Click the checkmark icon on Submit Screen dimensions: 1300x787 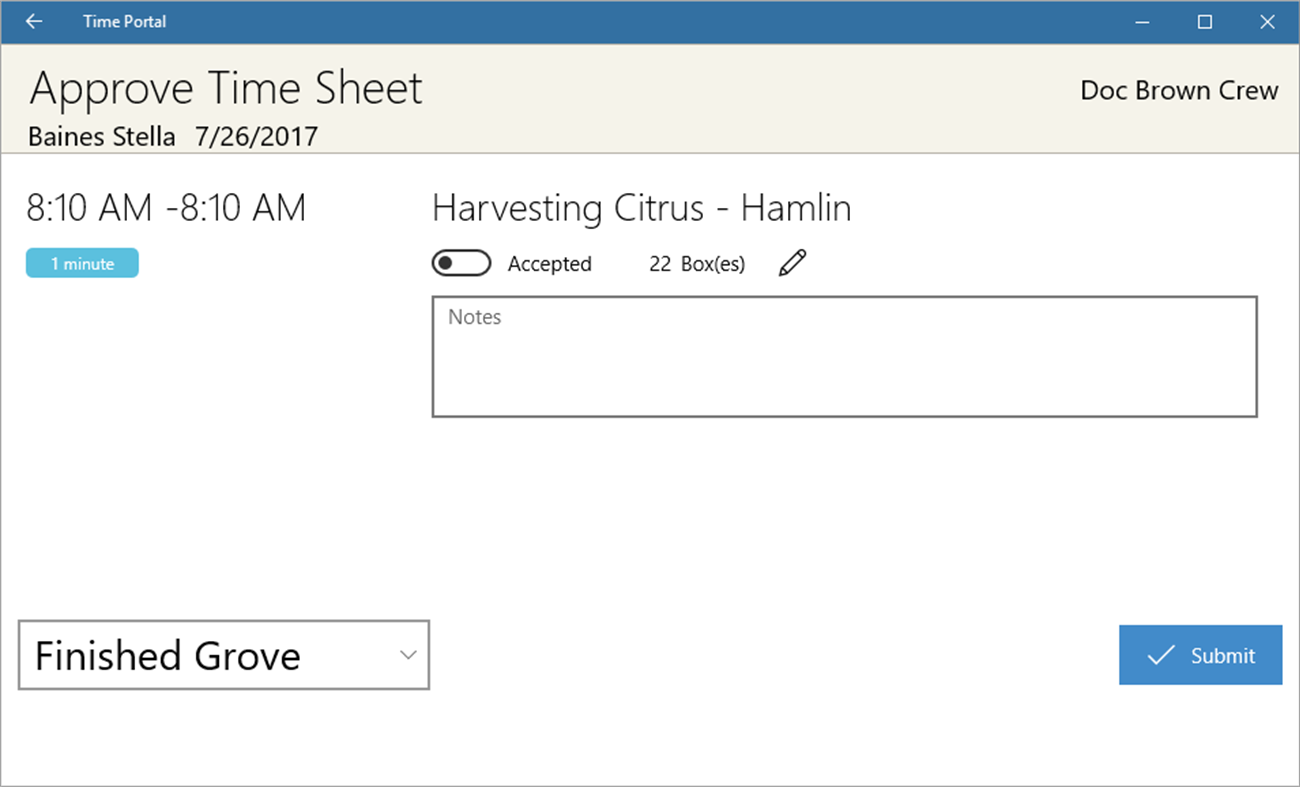[1160, 656]
